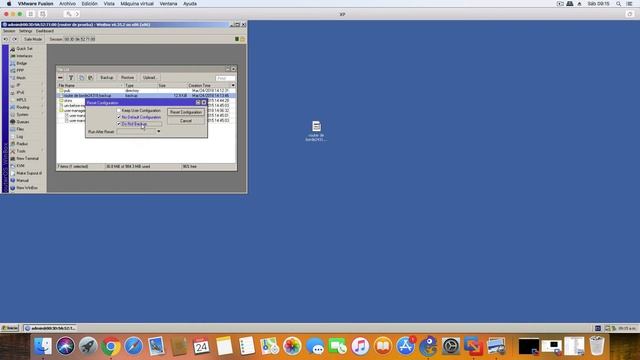
Task: Select the backup file row in File List
Action: click(146, 96)
